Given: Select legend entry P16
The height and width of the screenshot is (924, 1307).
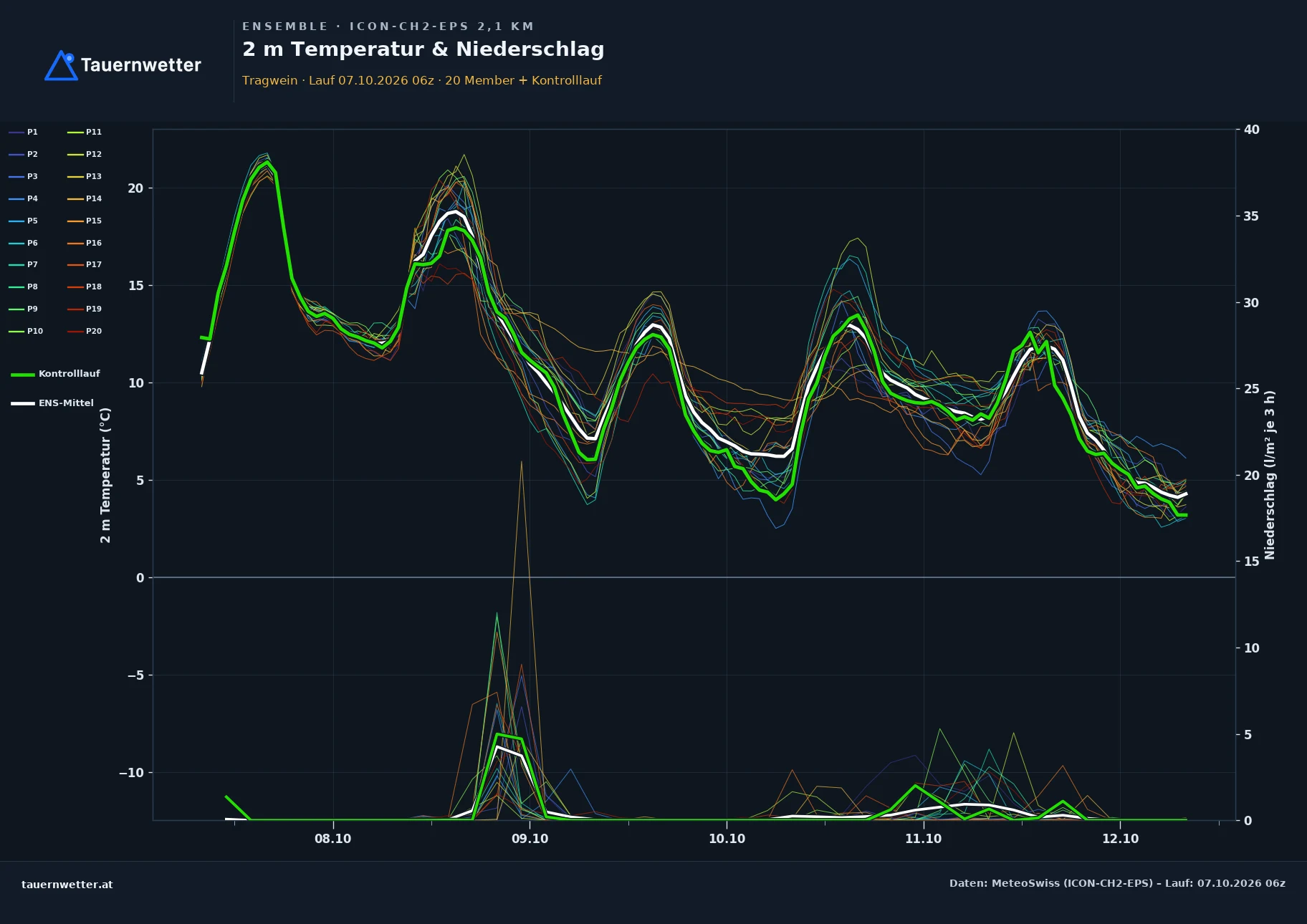Looking at the screenshot, I should coord(85,243).
